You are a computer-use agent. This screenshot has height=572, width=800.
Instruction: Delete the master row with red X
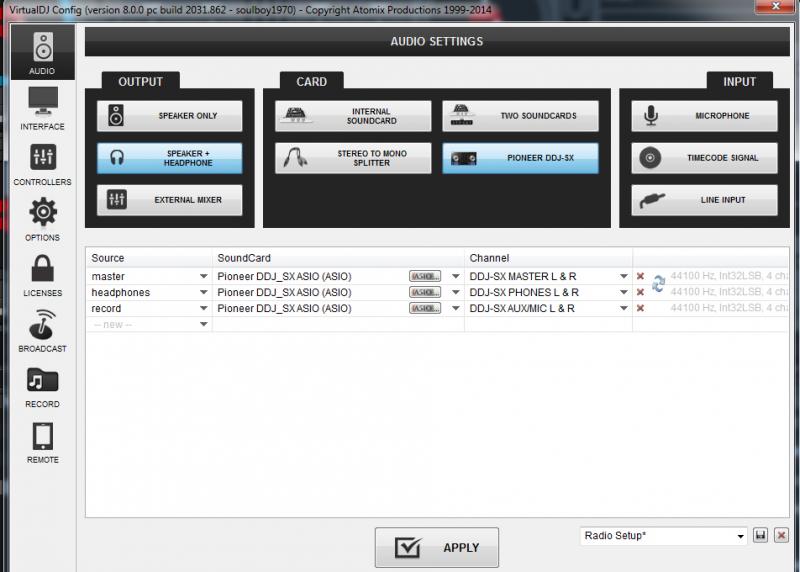(x=640, y=276)
